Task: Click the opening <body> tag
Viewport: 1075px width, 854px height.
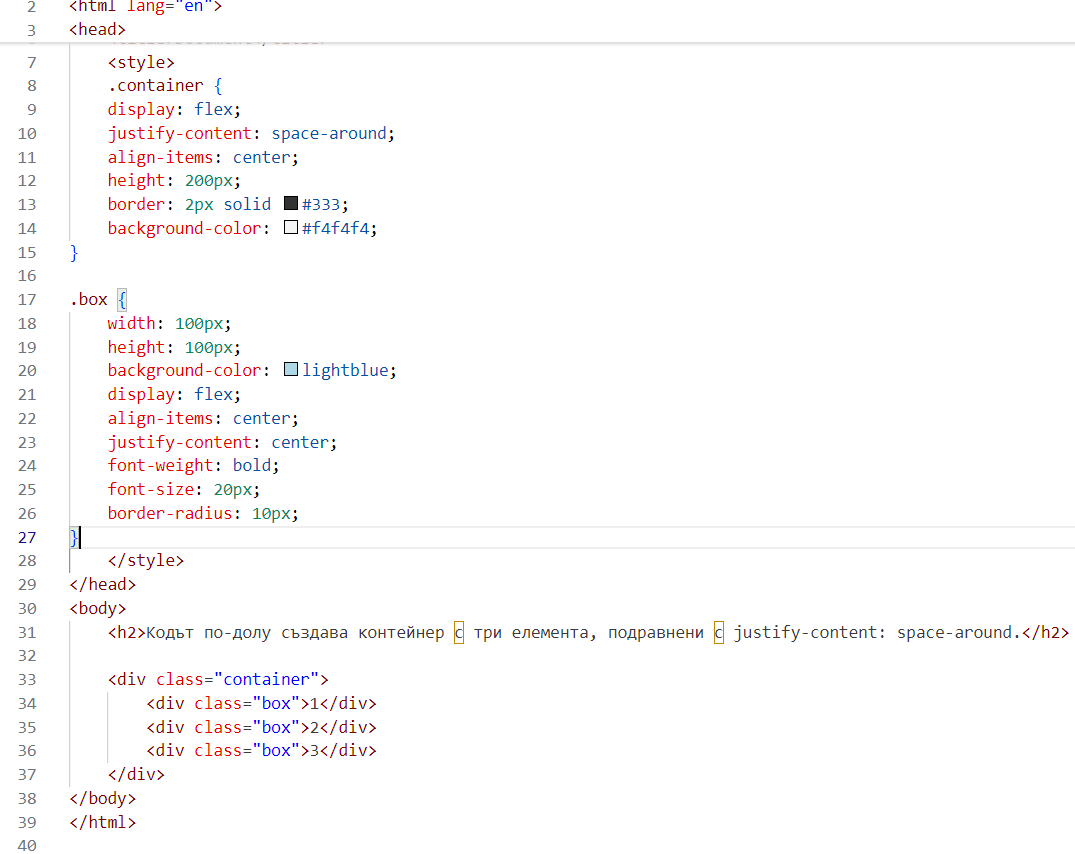Action: [98, 608]
